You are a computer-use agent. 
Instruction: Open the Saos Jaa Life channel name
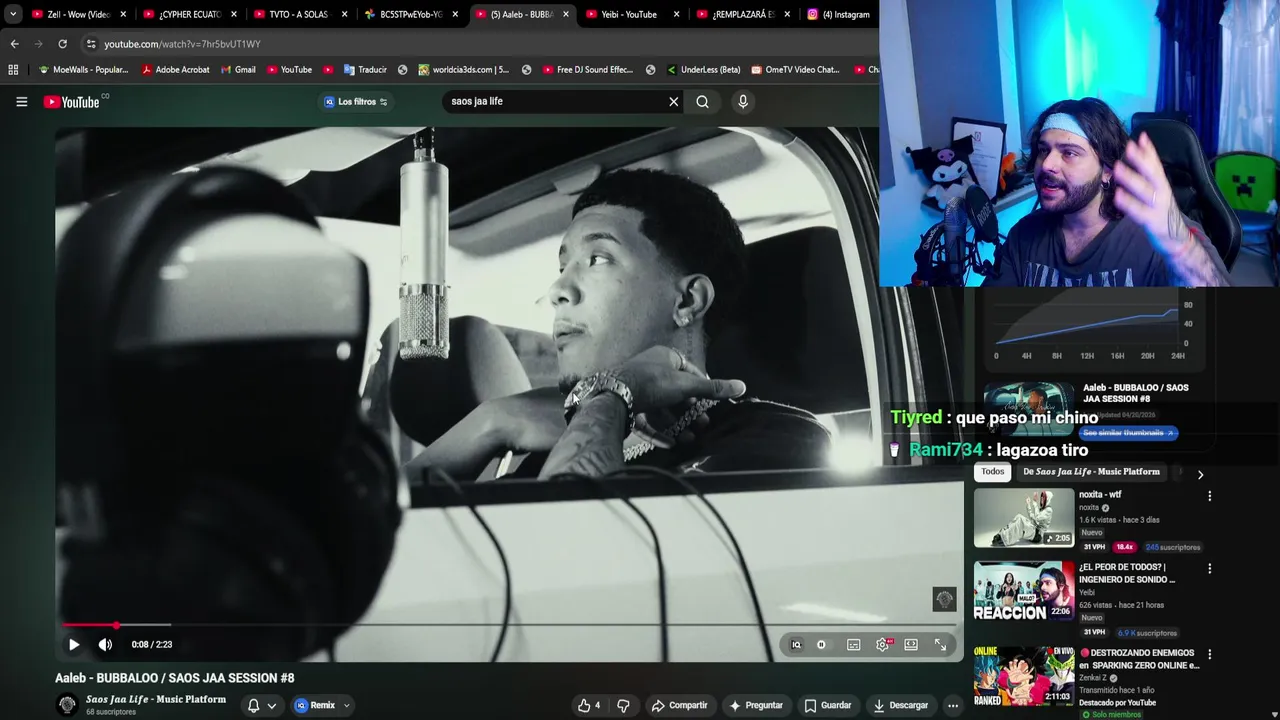[156, 699]
